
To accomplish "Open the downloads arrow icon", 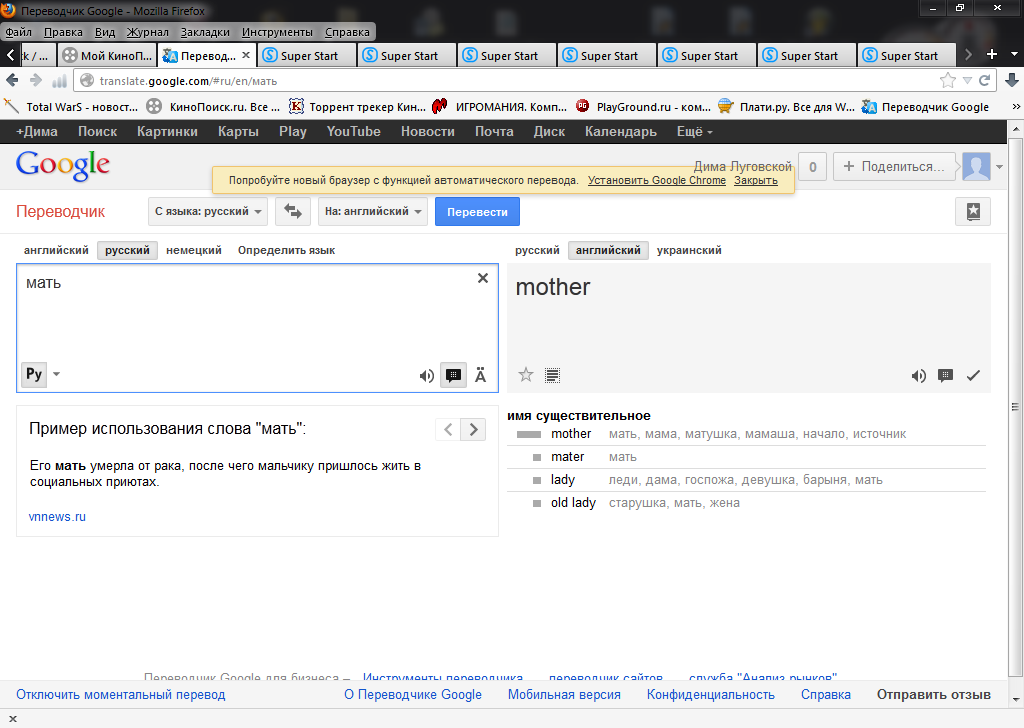I will tap(1012, 80).
